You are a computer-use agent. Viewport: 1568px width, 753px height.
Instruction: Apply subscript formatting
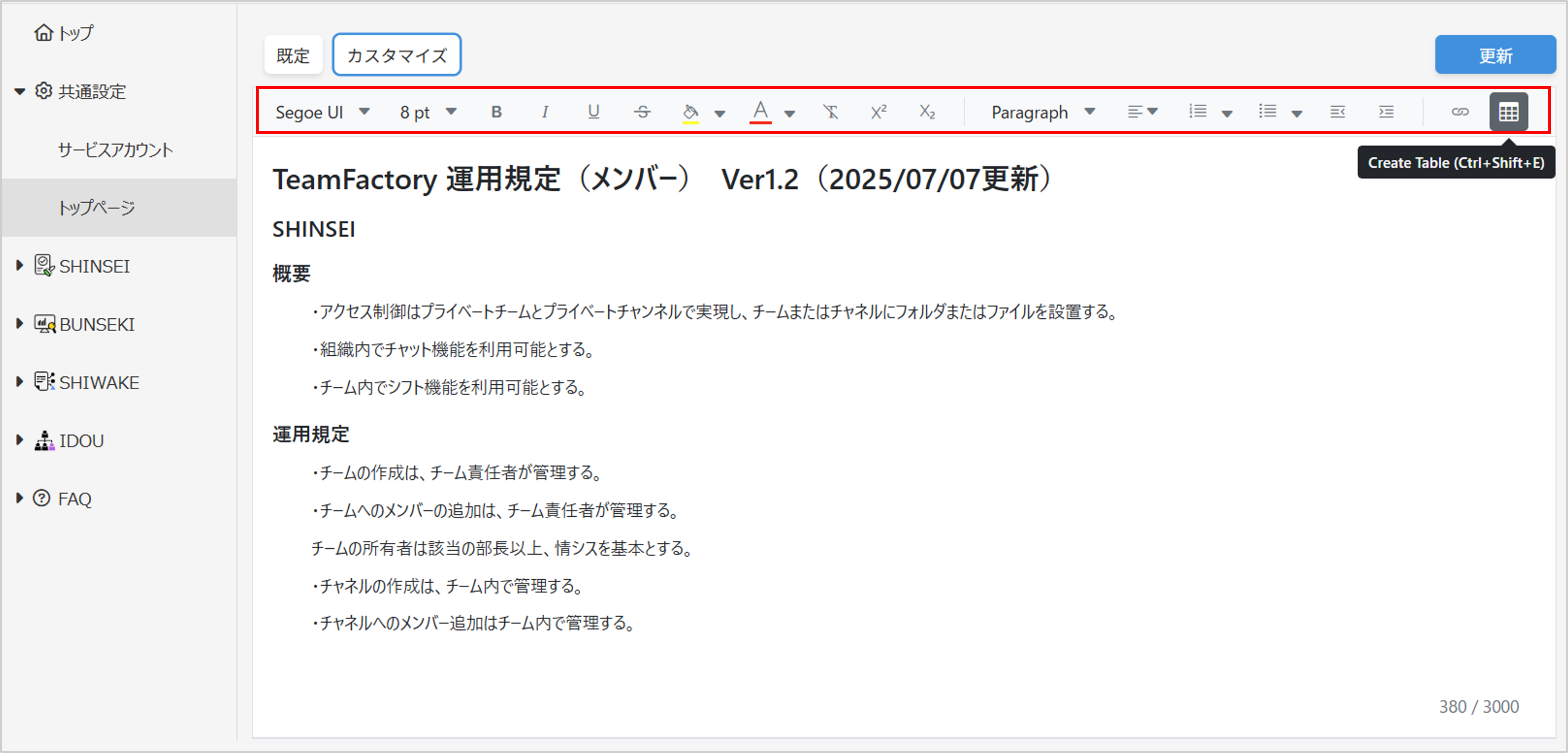(x=927, y=112)
